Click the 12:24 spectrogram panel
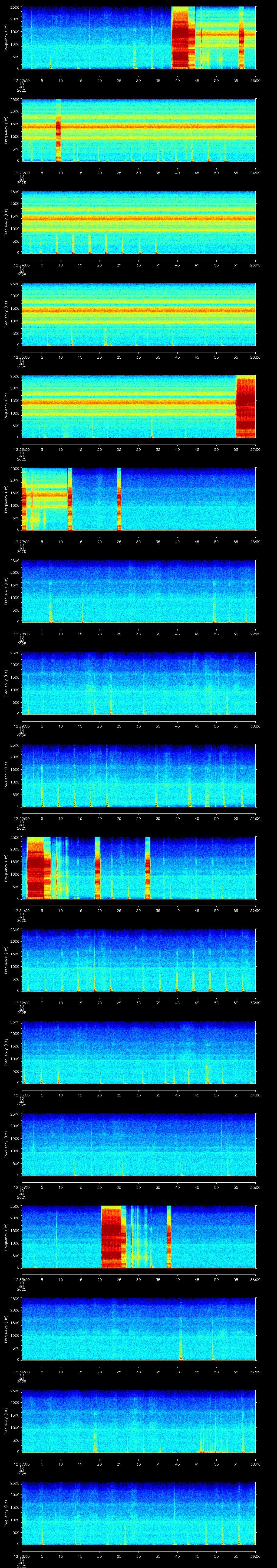Screen dimensions: 277x1568 tap(138, 222)
